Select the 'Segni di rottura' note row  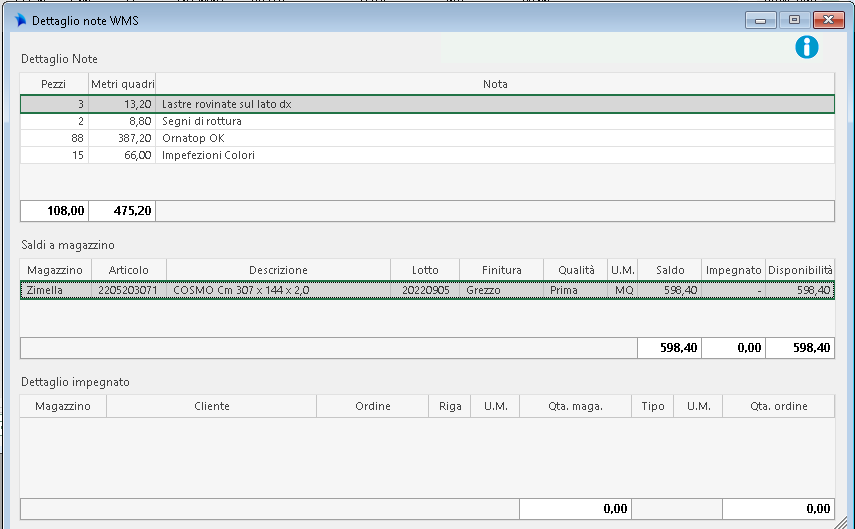click(428, 121)
